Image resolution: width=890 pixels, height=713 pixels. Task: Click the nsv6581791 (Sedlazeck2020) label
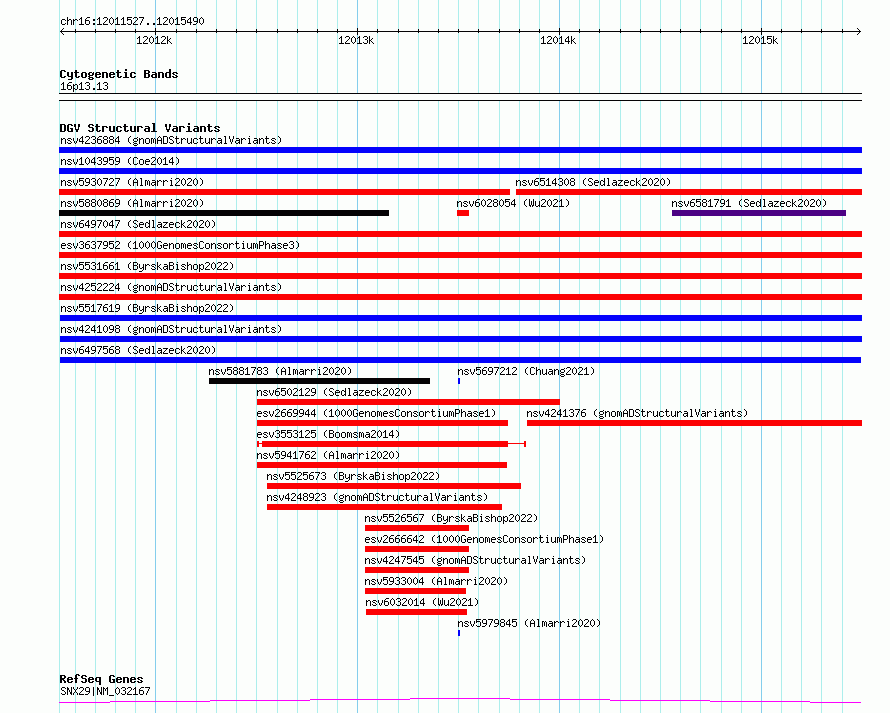tap(749, 203)
